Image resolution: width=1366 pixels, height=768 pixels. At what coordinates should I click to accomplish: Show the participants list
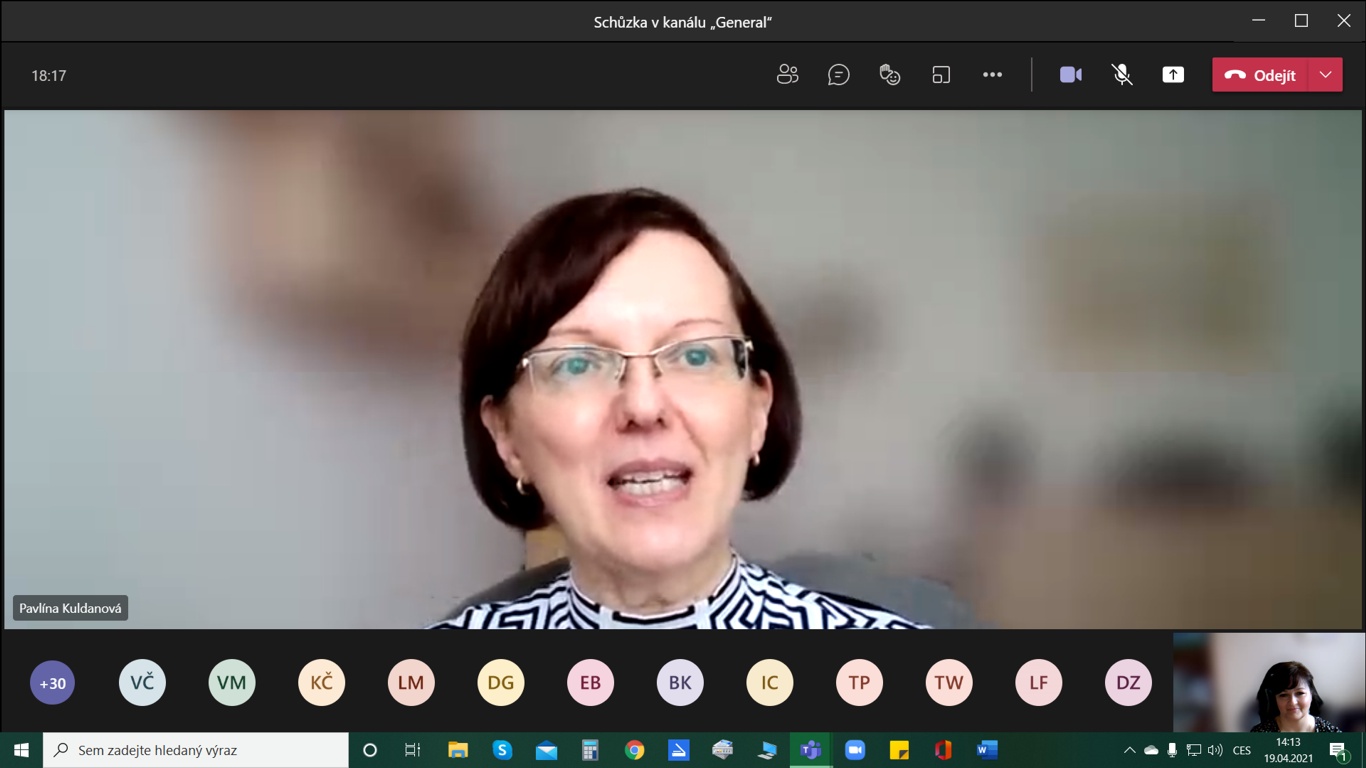tap(787, 75)
